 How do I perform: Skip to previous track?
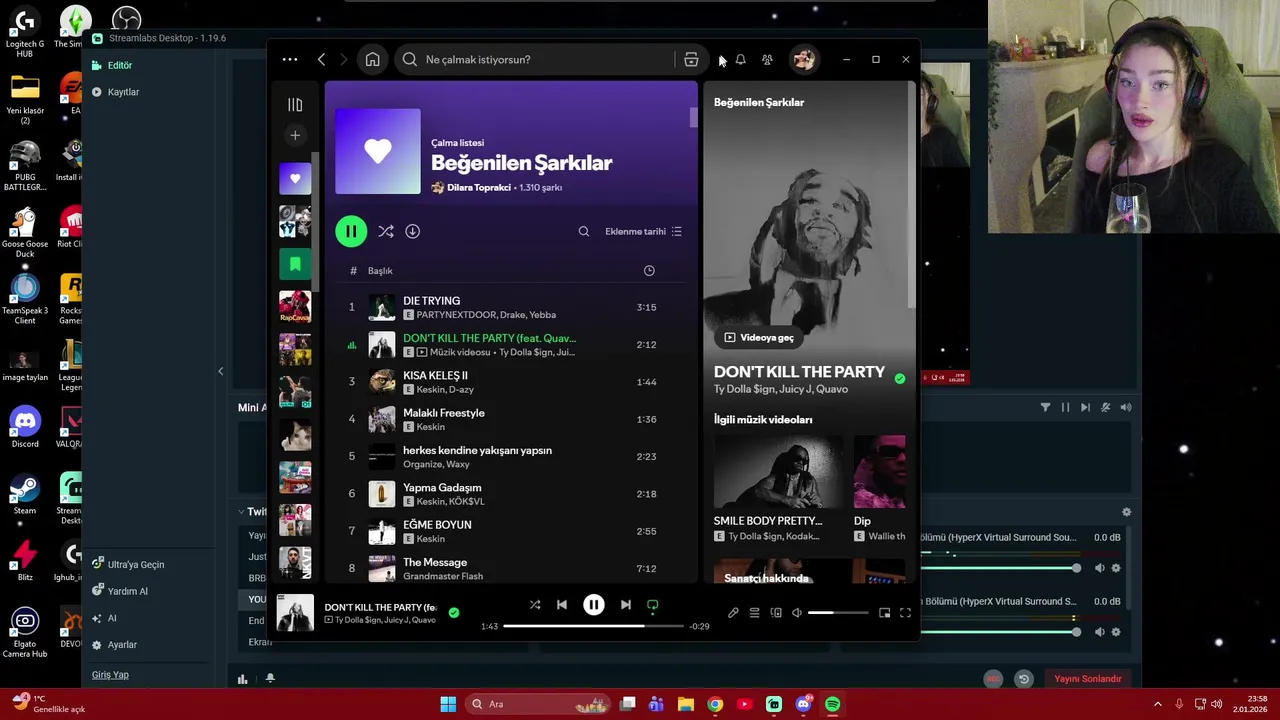562,604
